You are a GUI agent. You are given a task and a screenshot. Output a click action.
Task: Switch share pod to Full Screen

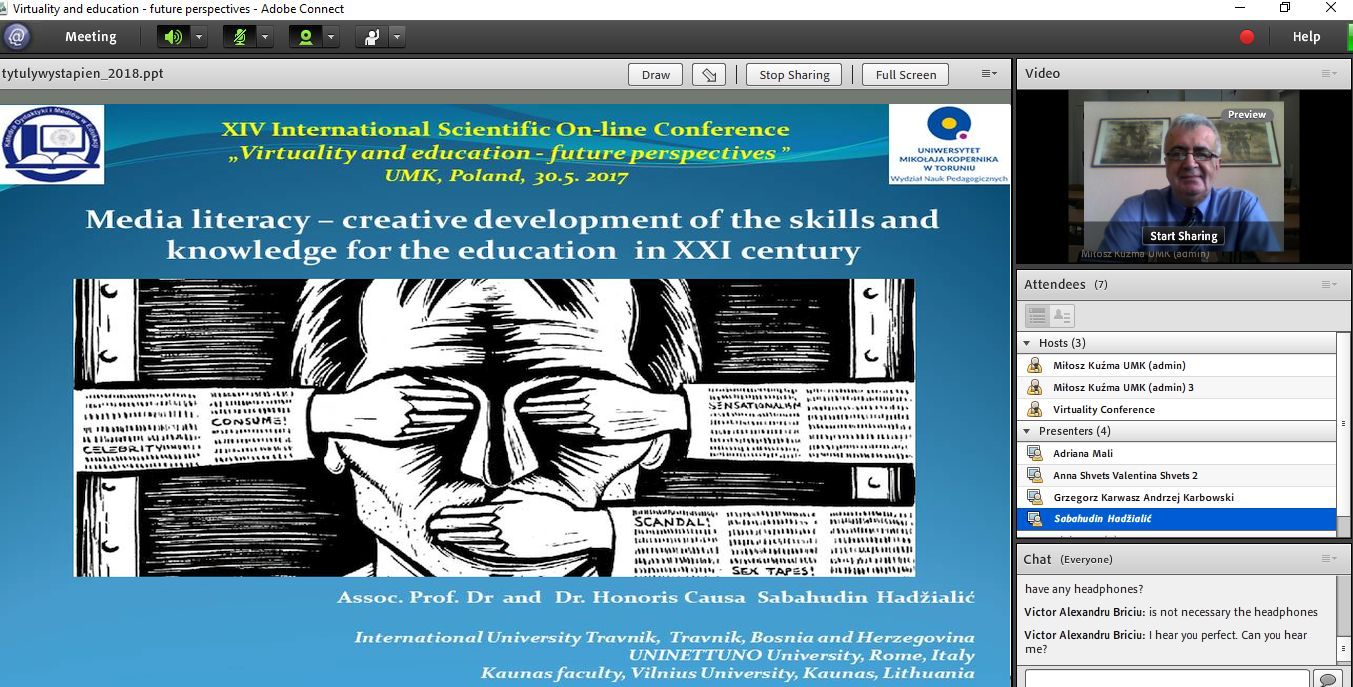906,74
